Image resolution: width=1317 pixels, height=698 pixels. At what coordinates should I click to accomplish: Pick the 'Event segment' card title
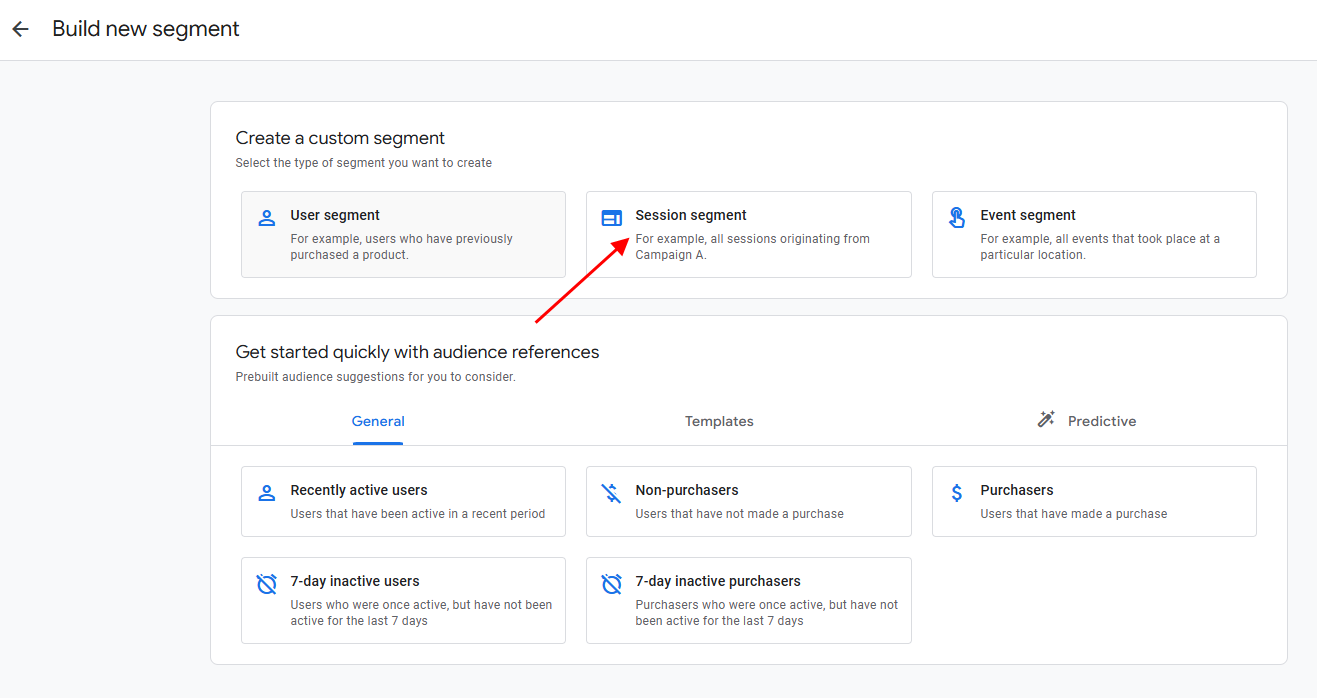tap(1028, 215)
